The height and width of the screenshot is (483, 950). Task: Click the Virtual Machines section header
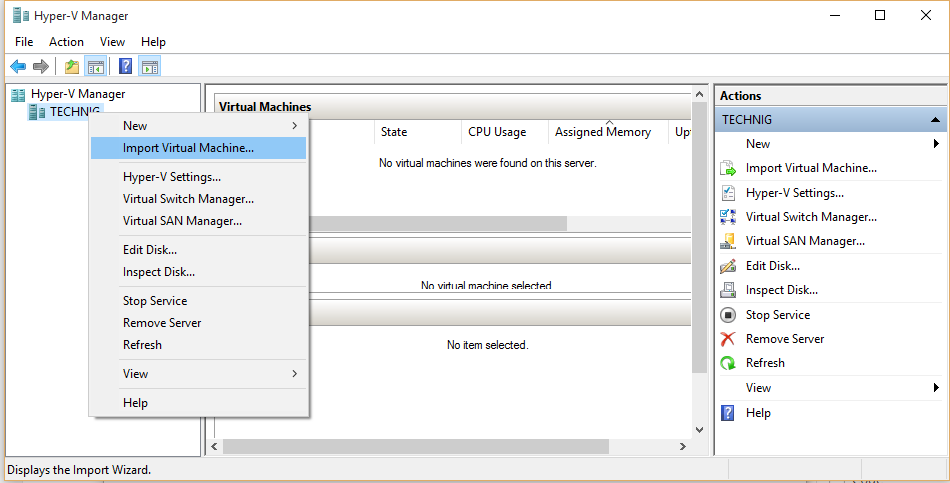point(453,107)
